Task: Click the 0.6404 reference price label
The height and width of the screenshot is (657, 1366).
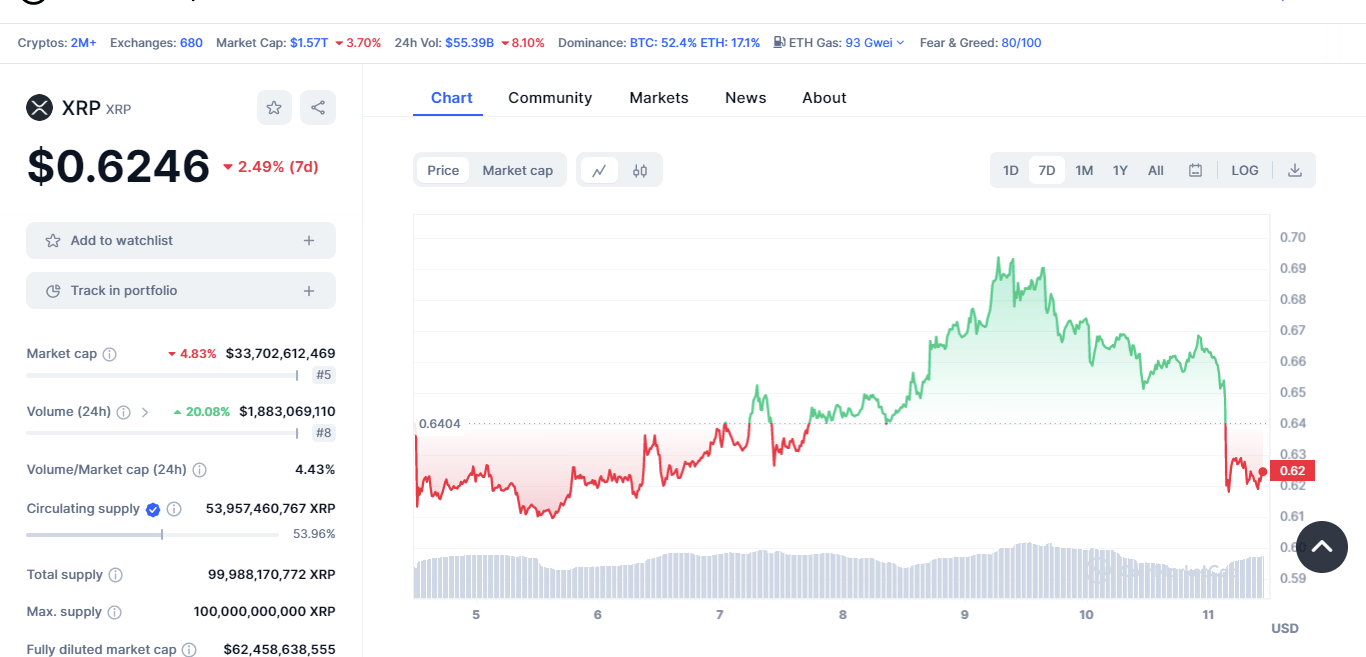Action: pyautogui.click(x=440, y=424)
